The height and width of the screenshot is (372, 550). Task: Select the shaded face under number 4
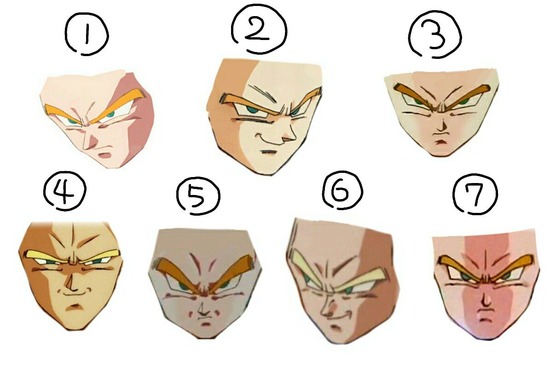click(x=71, y=276)
